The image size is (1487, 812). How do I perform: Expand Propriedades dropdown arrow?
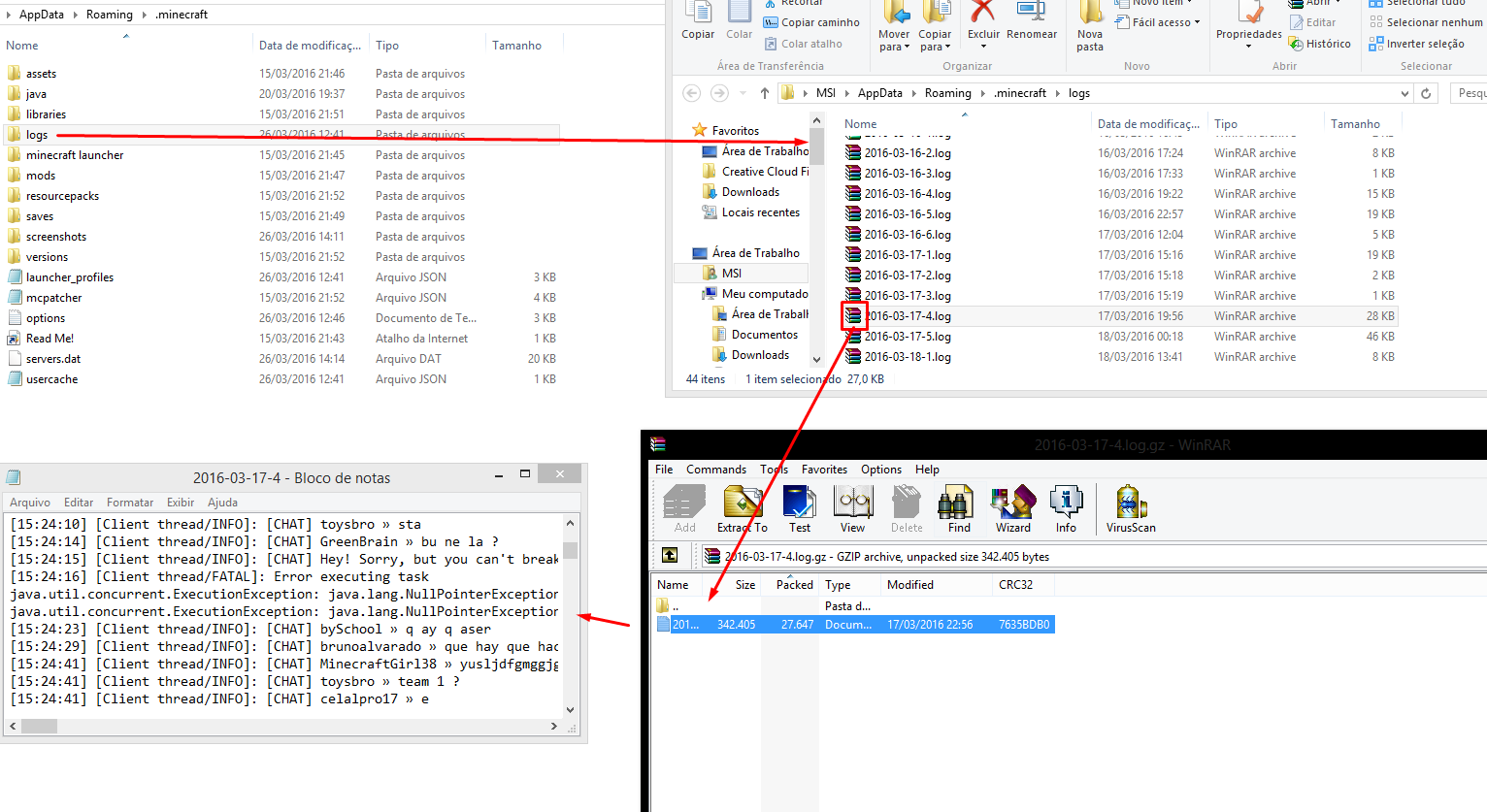(x=1249, y=47)
